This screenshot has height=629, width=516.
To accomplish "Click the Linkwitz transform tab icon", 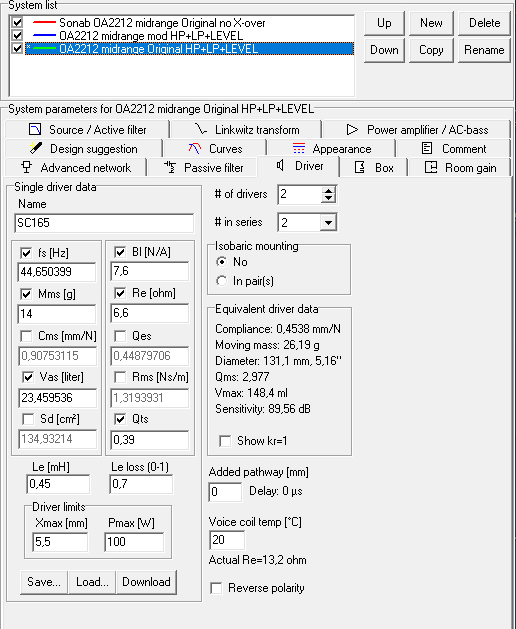I will pyautogui.click(x=201, y=129).
